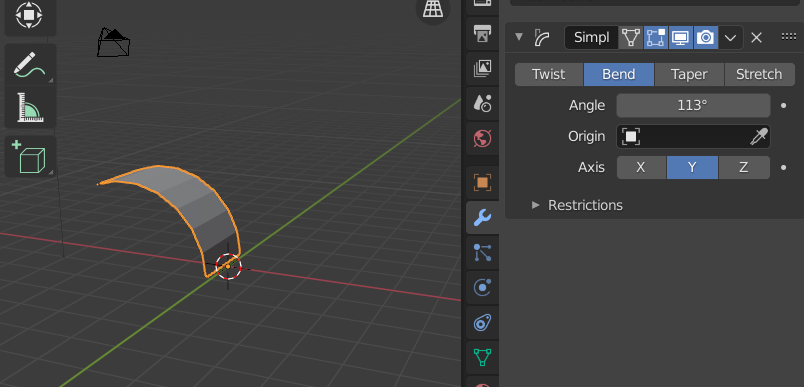This screenshot has width=804, height=387.
Task: Select the Z deform axis
Action: tap(744, 168)
